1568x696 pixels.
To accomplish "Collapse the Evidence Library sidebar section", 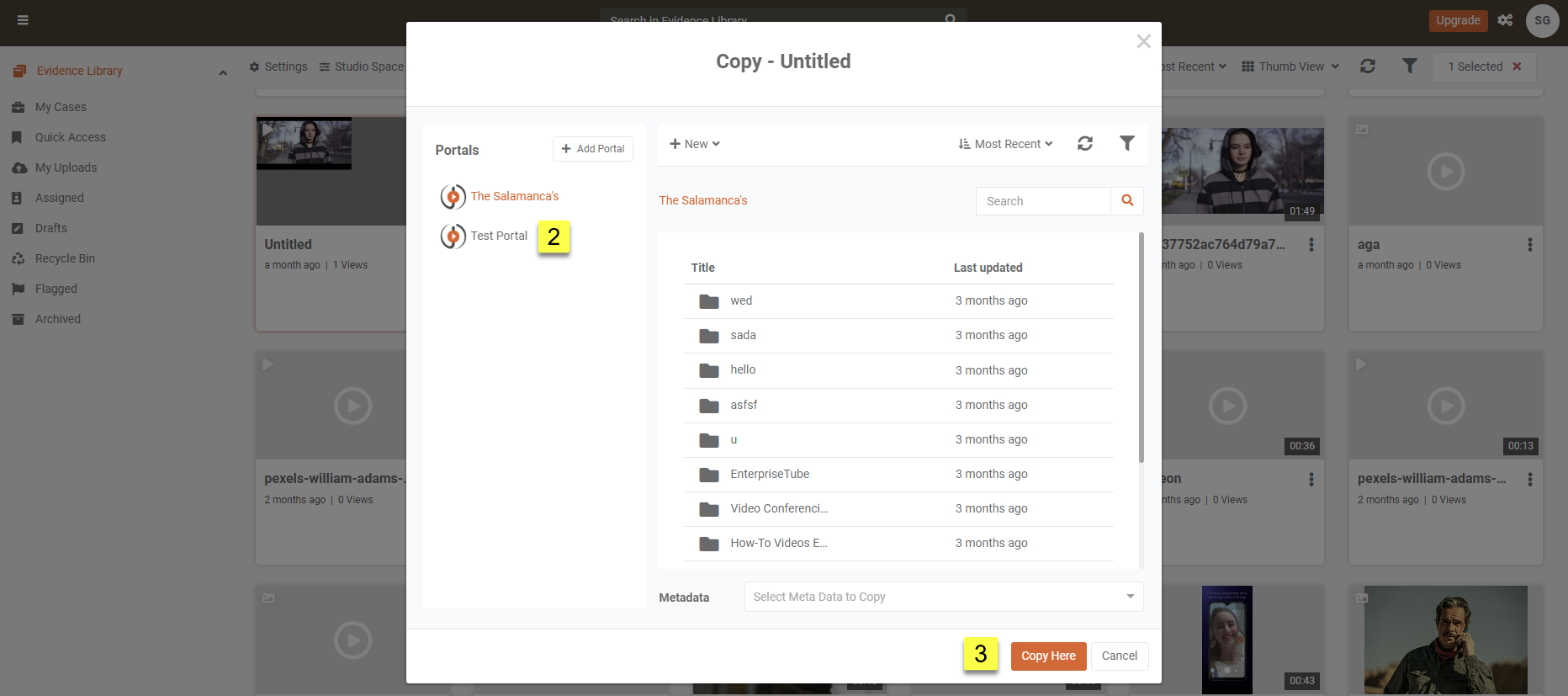I will click(x=223, y=72).
